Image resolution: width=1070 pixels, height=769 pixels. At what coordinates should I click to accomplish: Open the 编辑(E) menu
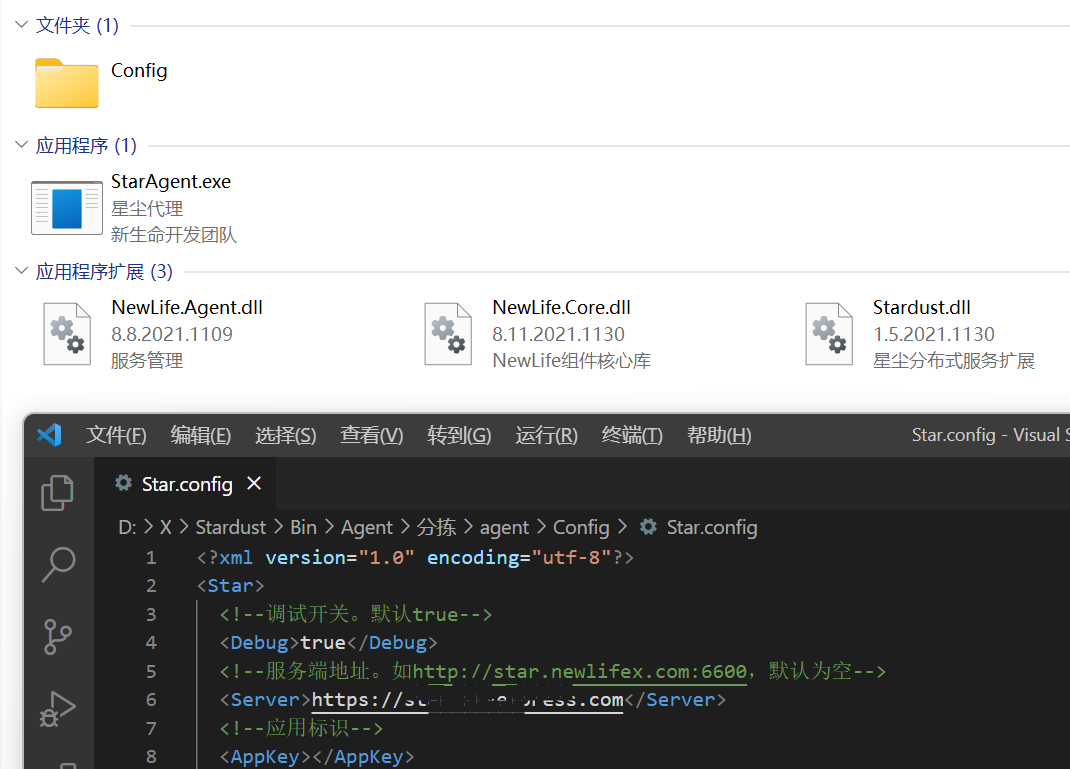[201, 435]
